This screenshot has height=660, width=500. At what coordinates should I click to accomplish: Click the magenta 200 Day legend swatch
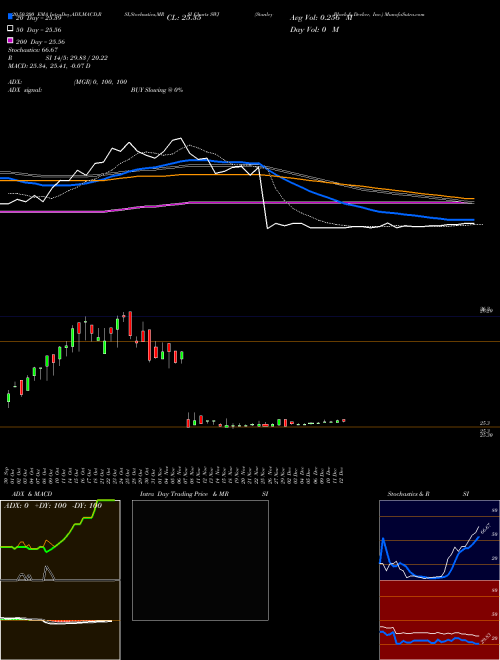point(11,40)
